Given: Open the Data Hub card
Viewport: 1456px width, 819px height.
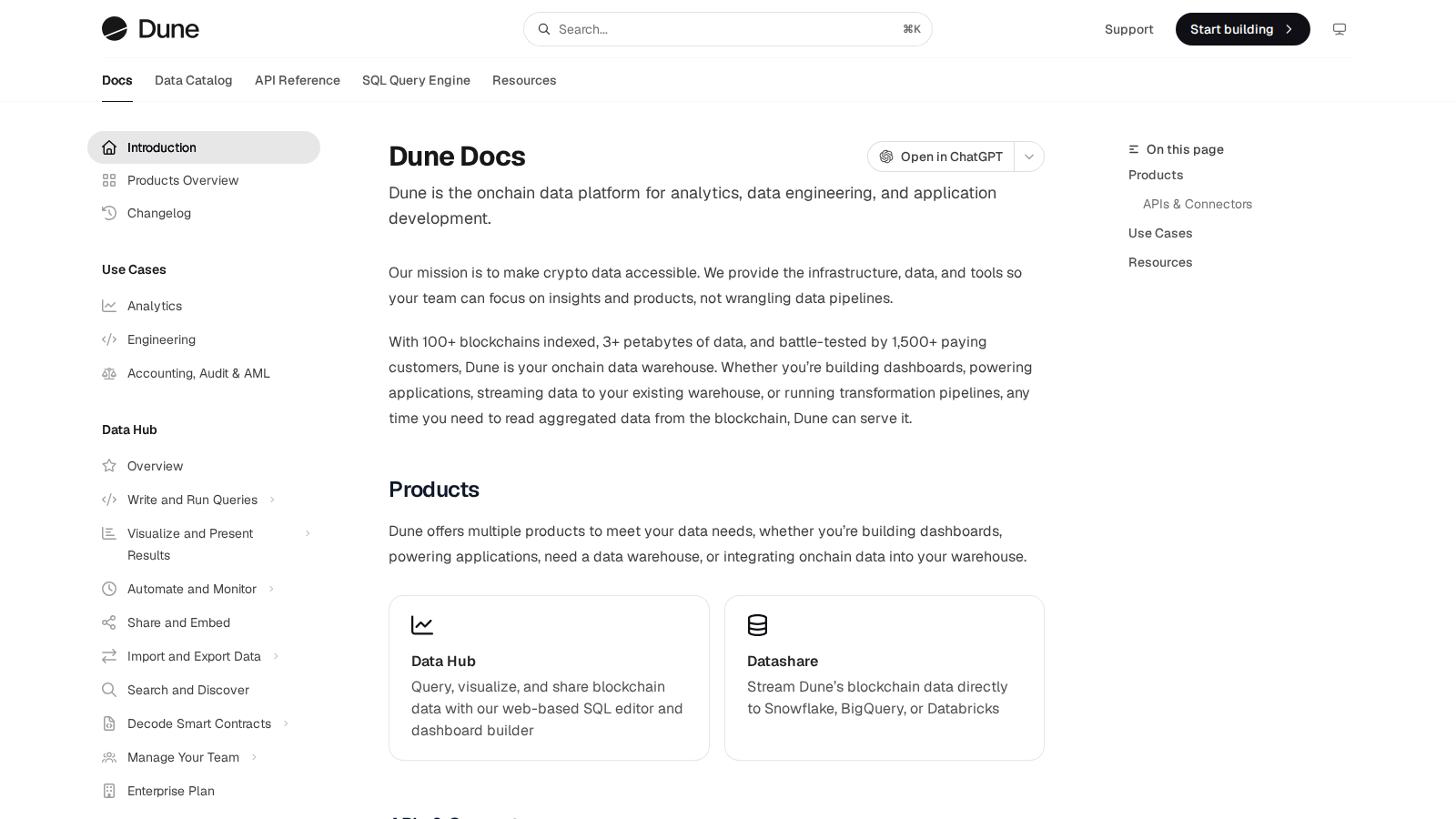Looking at the screenshot, I should coord(549,678).
